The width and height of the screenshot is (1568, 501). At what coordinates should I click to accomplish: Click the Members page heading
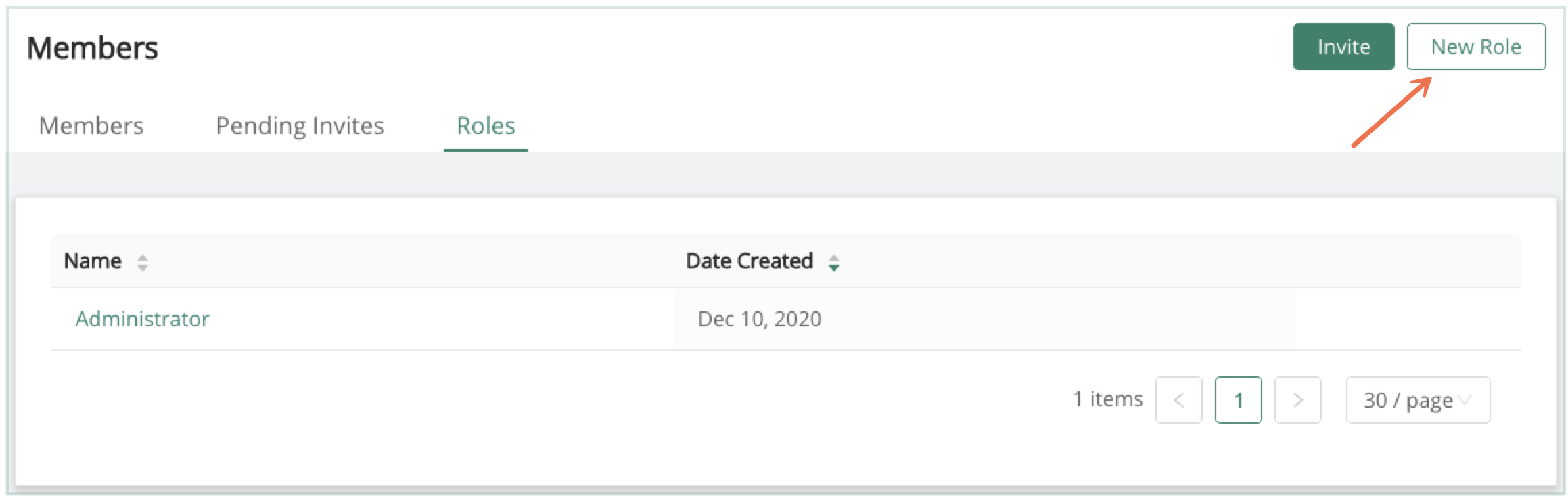click(93, 48)
